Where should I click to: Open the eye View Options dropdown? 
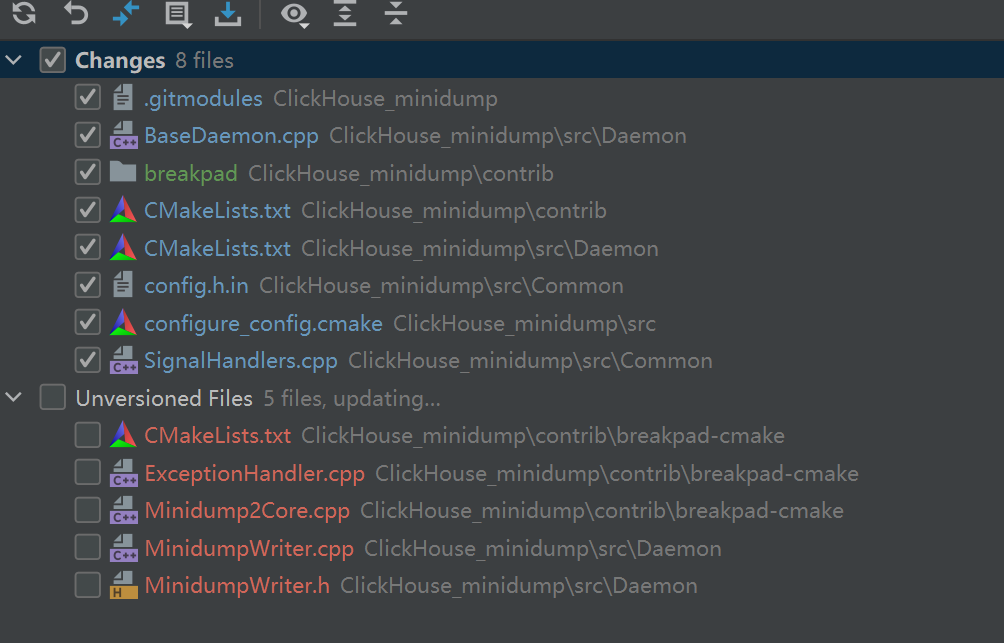pos(295,15)
